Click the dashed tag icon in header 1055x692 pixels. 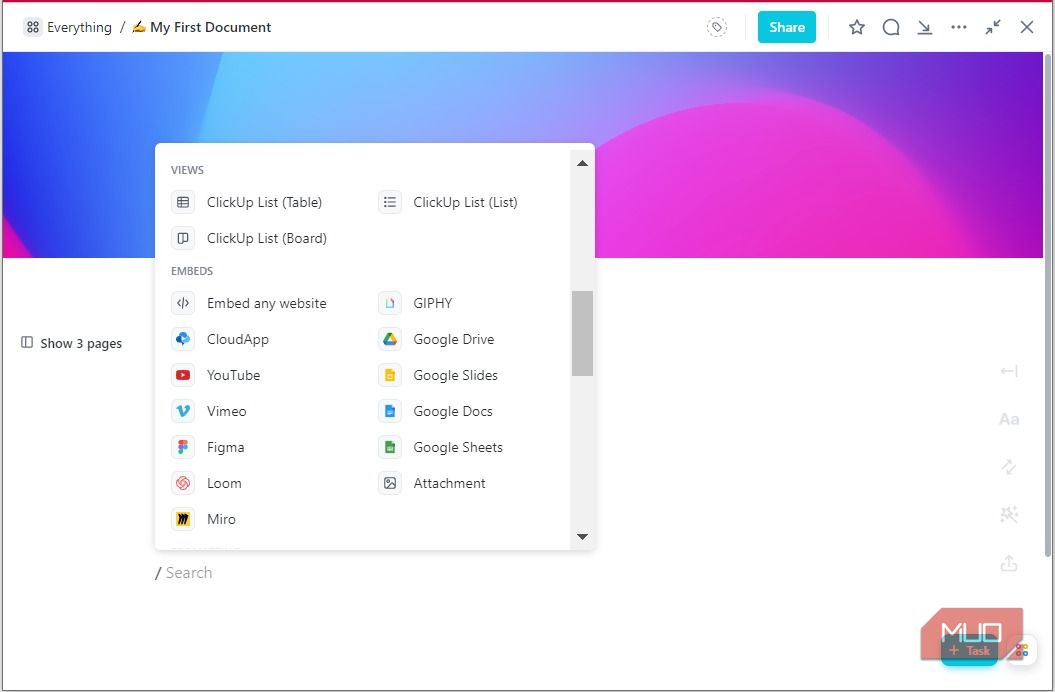click(x=717, y=27)
